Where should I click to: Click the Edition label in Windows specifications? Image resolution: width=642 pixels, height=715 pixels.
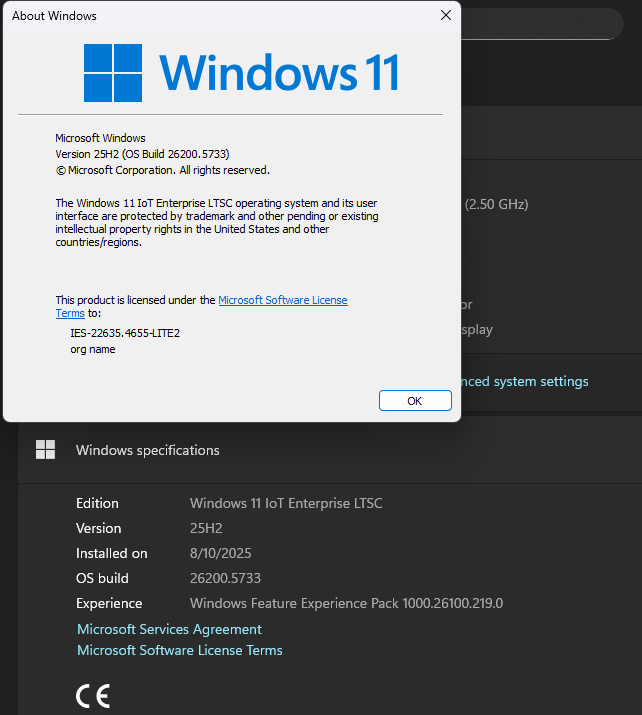pos(97,503)
